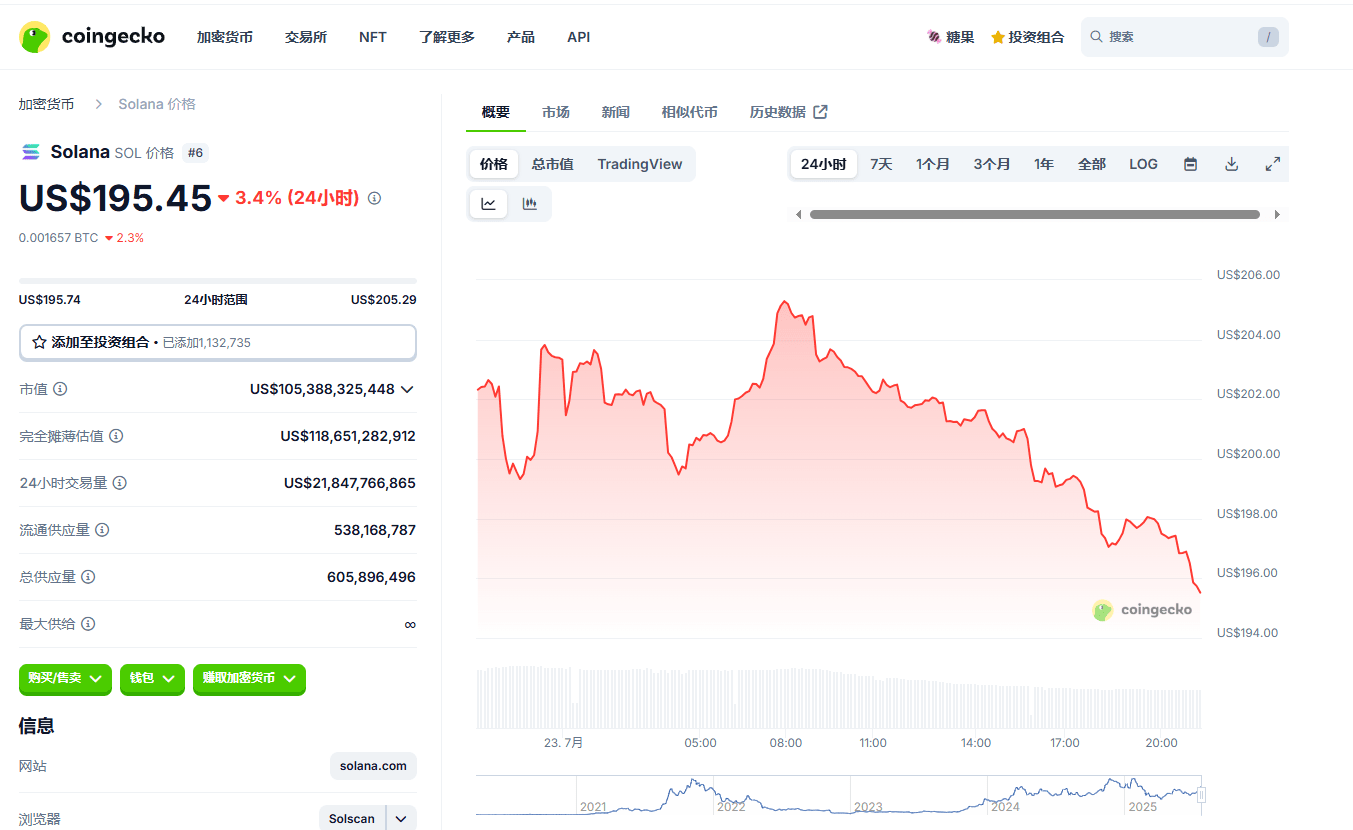
Task: Click the candy 糖果 icon
Action: (934, 37)
